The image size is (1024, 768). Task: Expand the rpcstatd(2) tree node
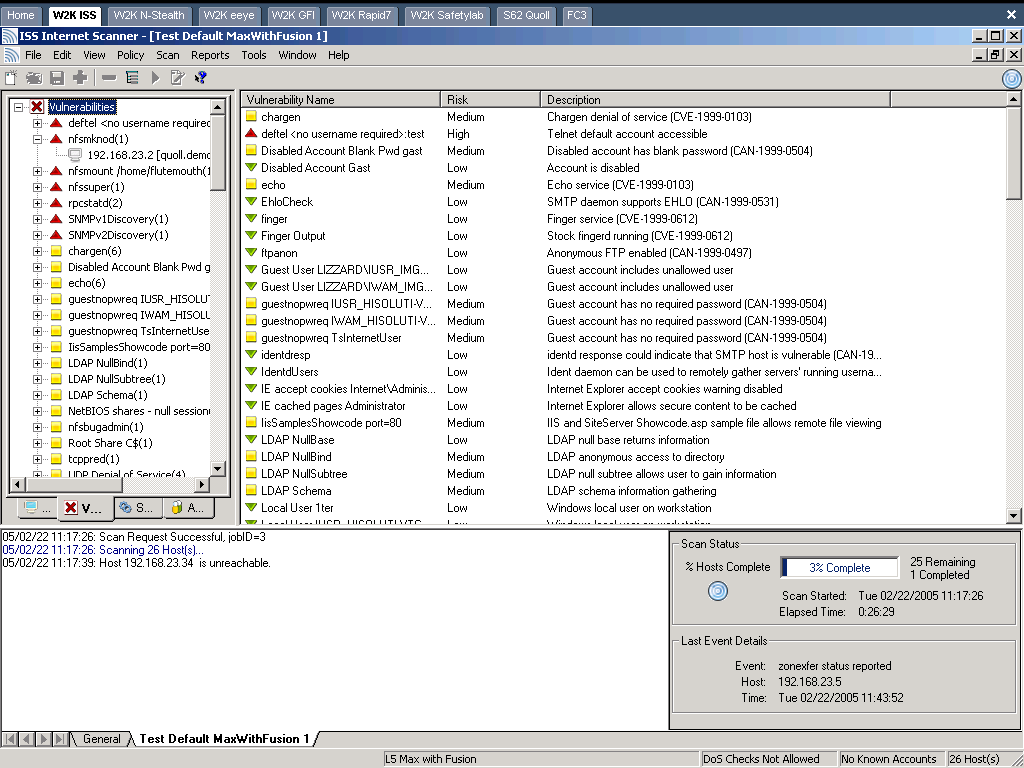37,203
